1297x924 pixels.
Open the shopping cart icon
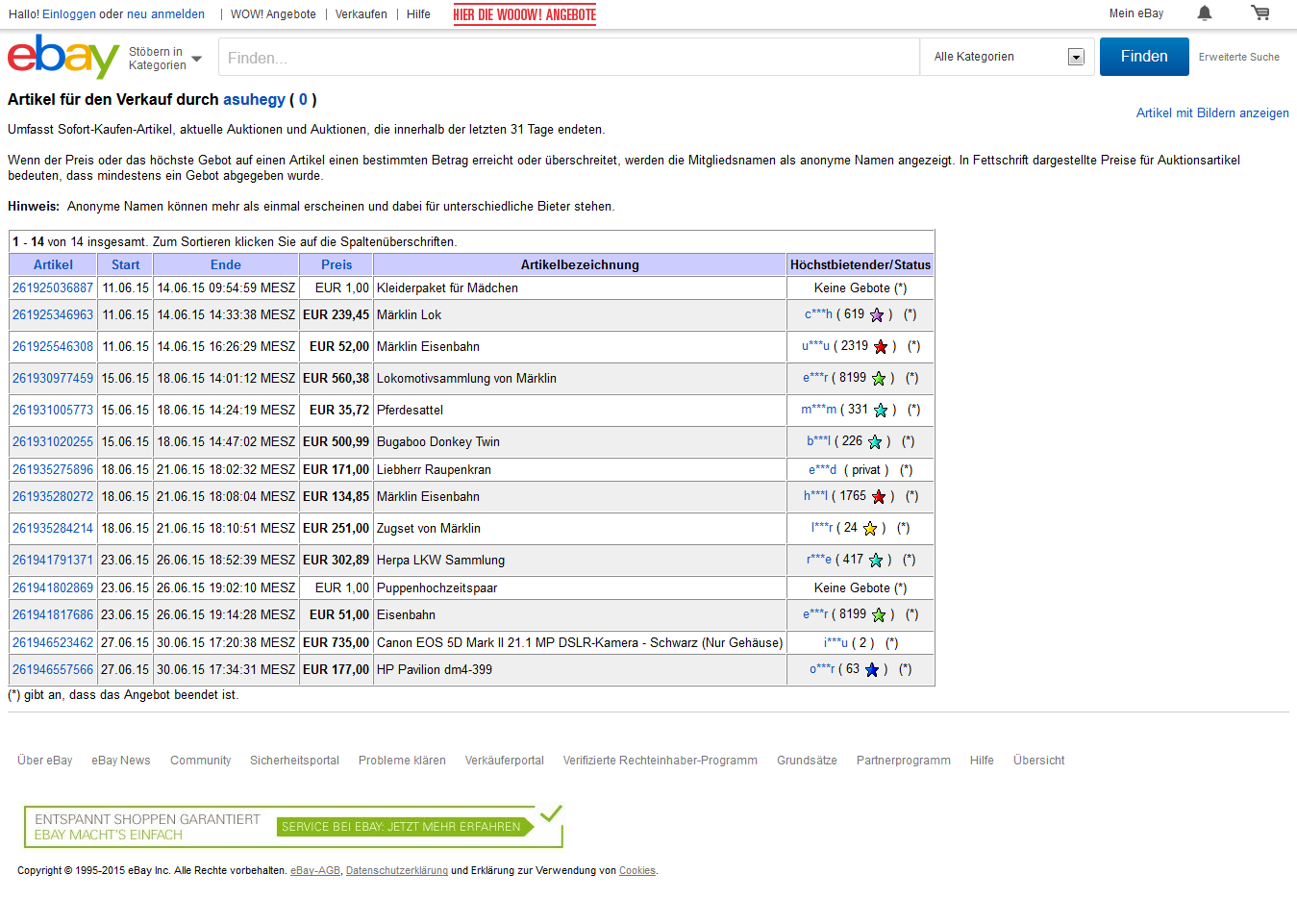point(1260,13)
